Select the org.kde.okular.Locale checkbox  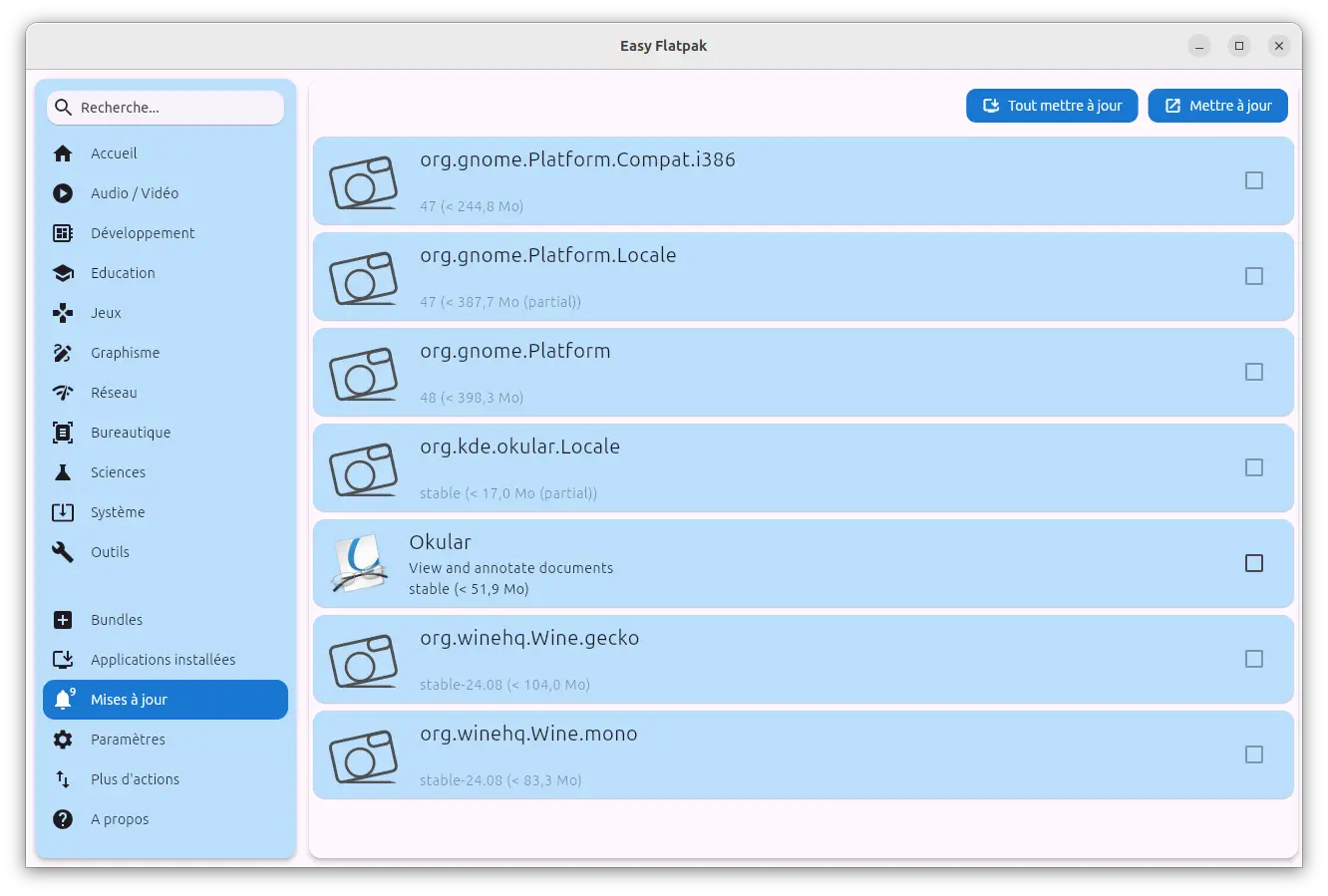click(1254, 467)
